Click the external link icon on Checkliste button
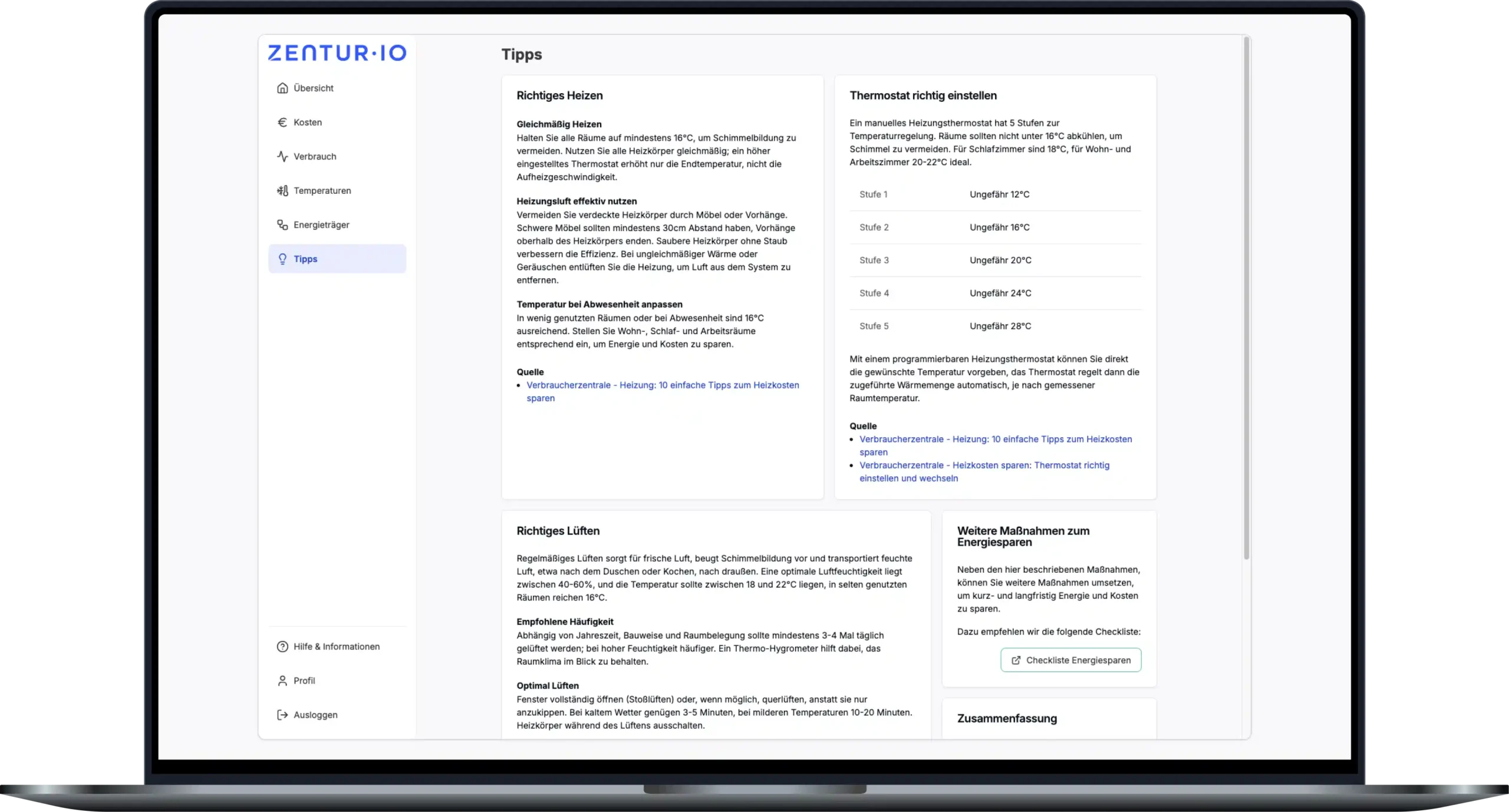Screen dimensions: 1509x812 (x=1016, y=660)
